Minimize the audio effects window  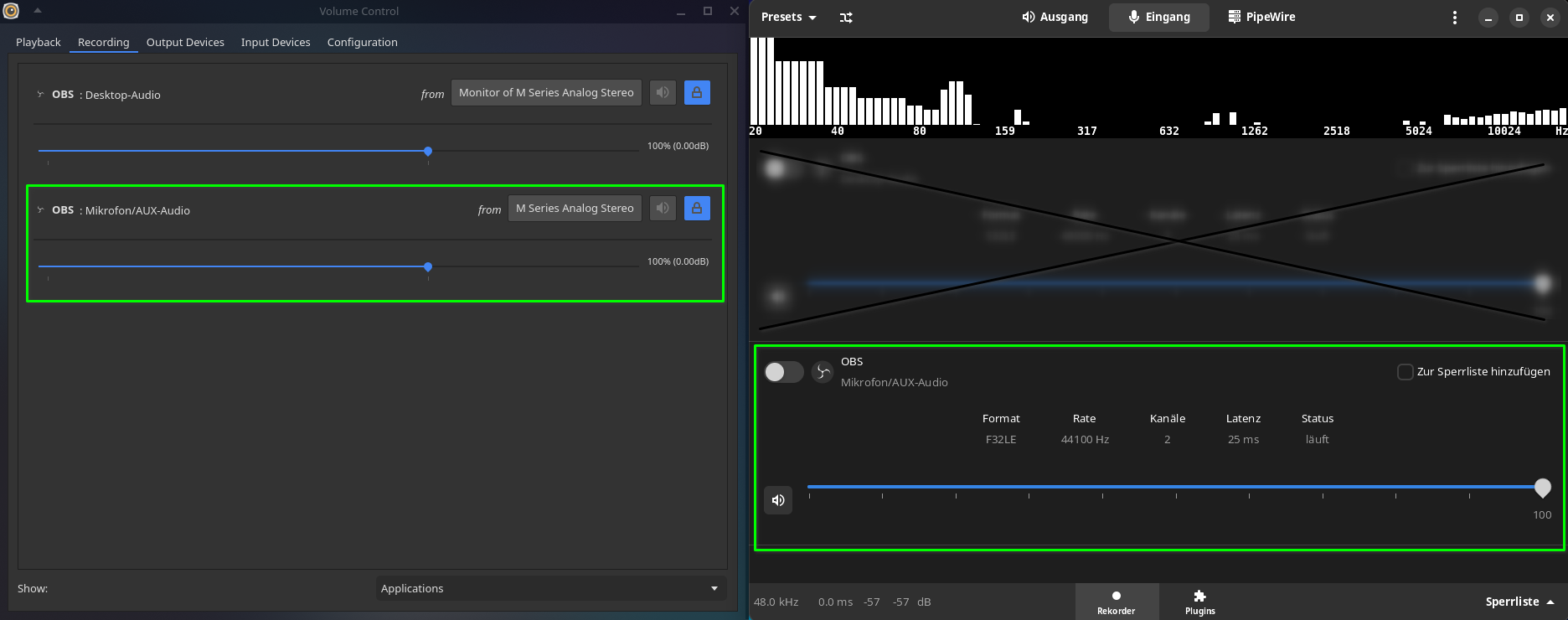click(x=1488, y=17)
